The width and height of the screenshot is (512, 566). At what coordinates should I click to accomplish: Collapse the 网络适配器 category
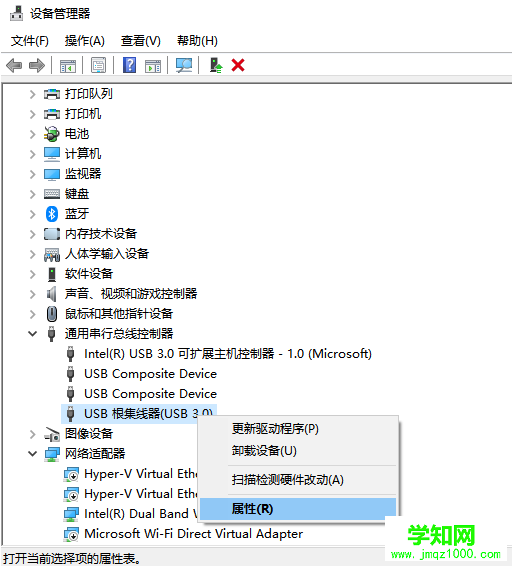32,454
